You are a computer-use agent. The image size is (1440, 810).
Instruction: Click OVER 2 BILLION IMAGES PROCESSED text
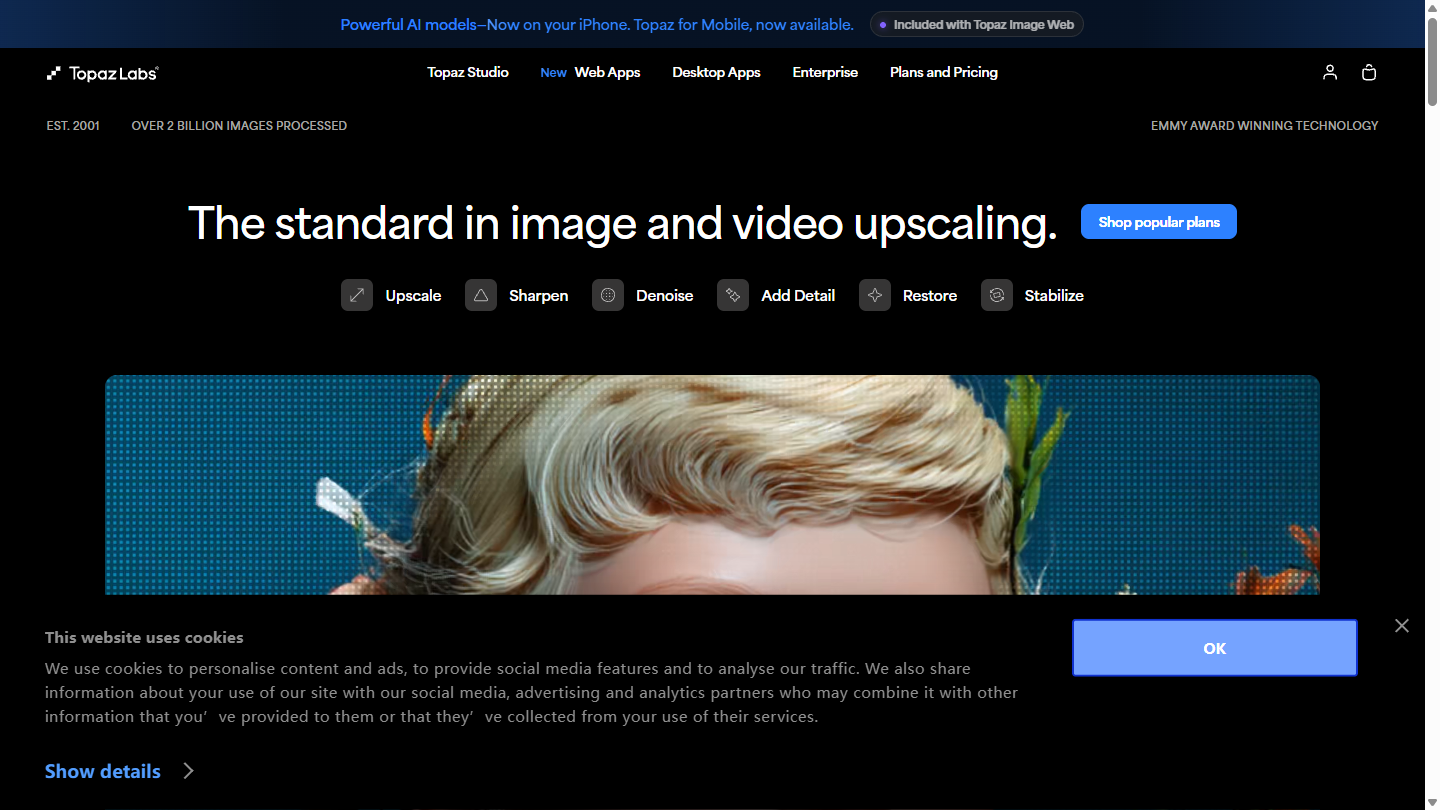(239, 126)
